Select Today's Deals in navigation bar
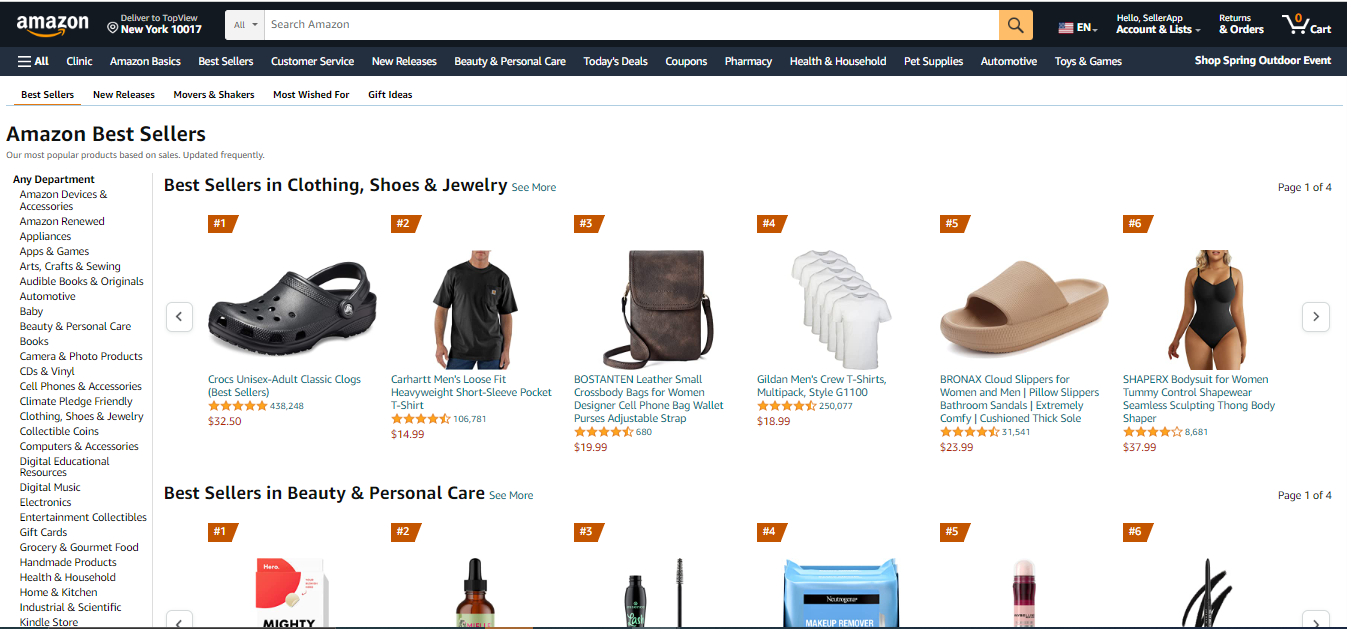 pyautogui.click(x=615, y=61)
